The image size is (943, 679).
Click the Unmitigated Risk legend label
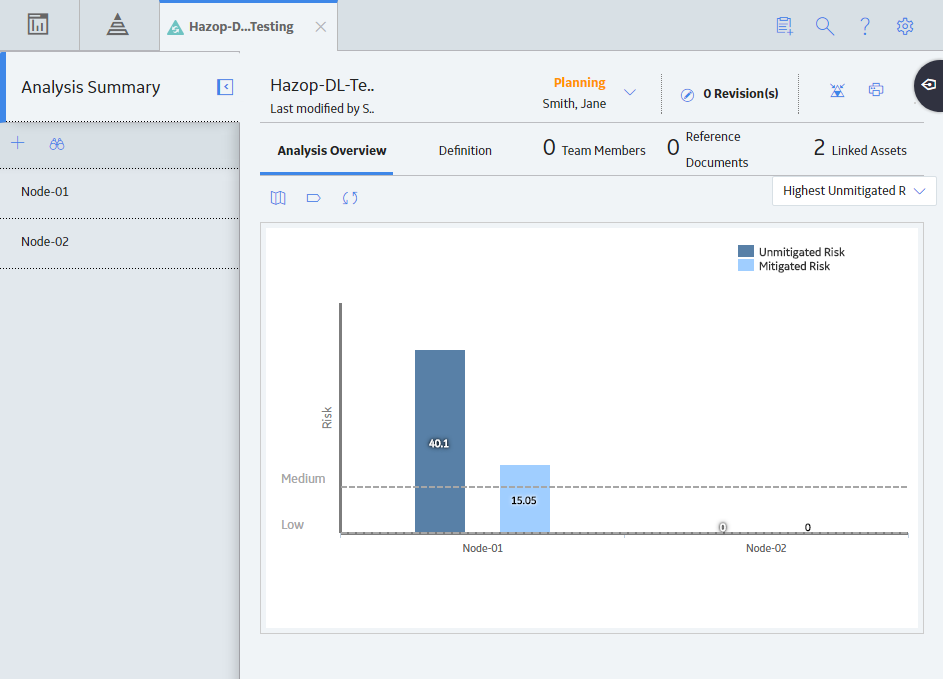(x=802, y=252)
